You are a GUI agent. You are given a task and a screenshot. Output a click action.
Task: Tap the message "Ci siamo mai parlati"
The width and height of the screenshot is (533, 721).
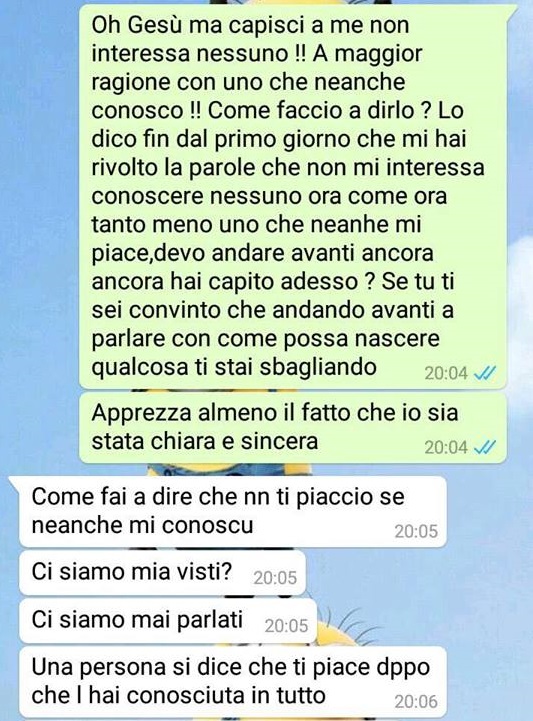(x=168, y=621)
